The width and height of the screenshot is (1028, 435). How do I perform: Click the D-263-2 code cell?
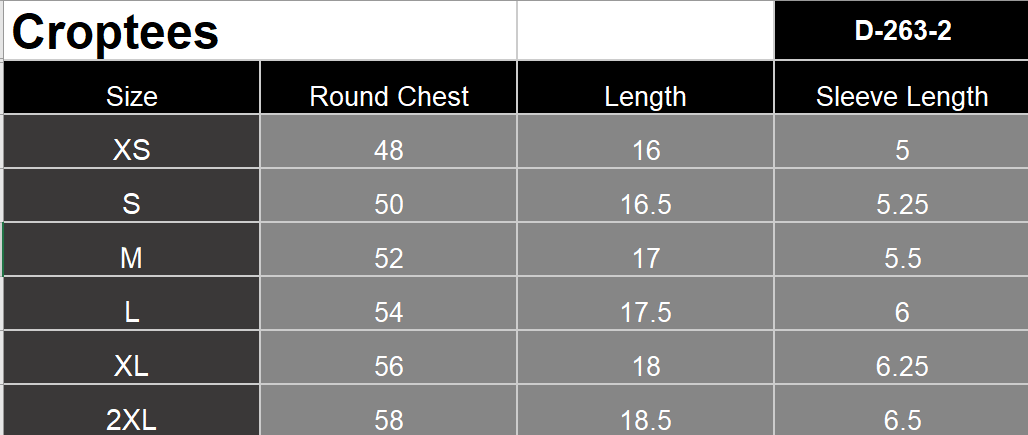[x=902, y=31]
